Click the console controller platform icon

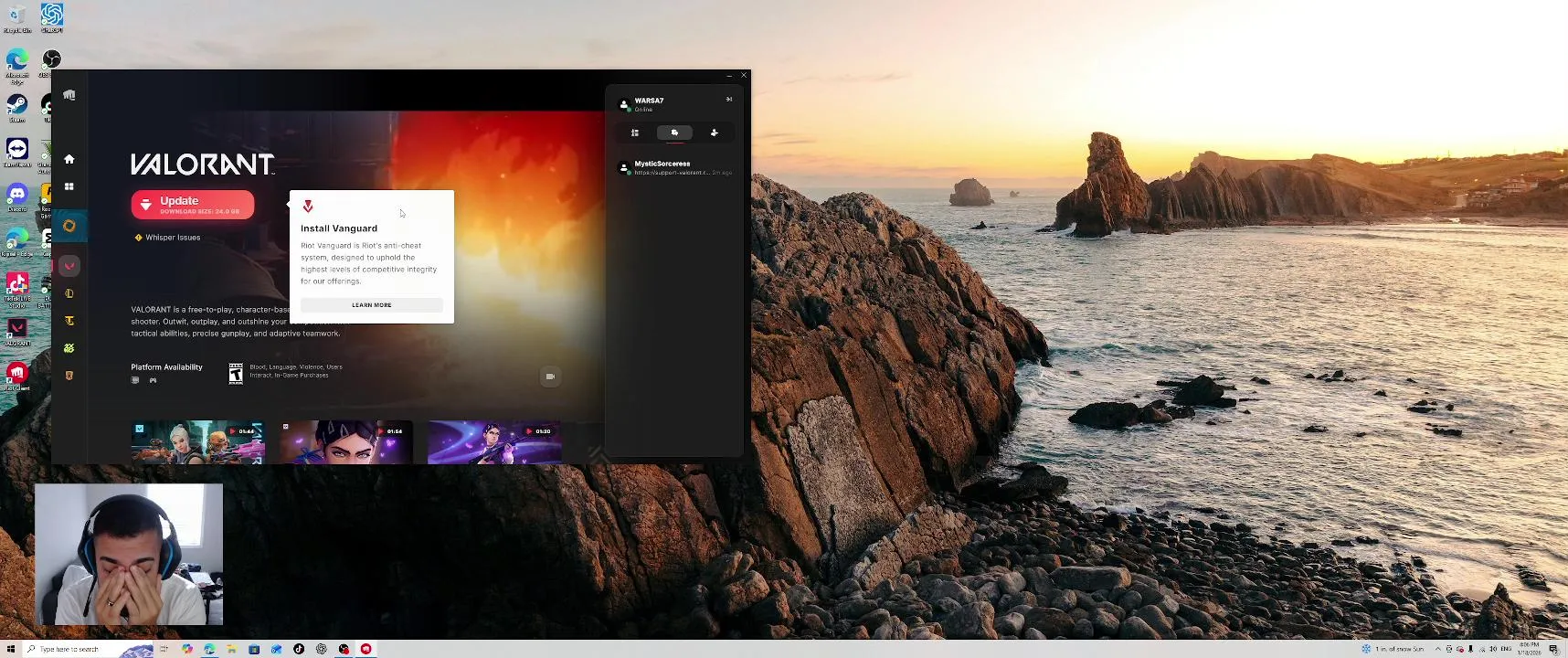(153, 380)
